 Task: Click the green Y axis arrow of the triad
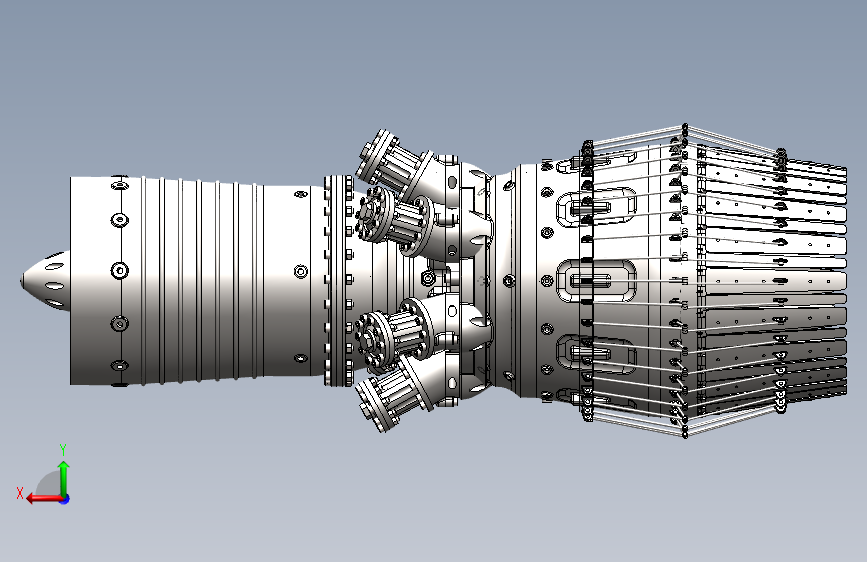pyautogui.click(x=64, y=479)
